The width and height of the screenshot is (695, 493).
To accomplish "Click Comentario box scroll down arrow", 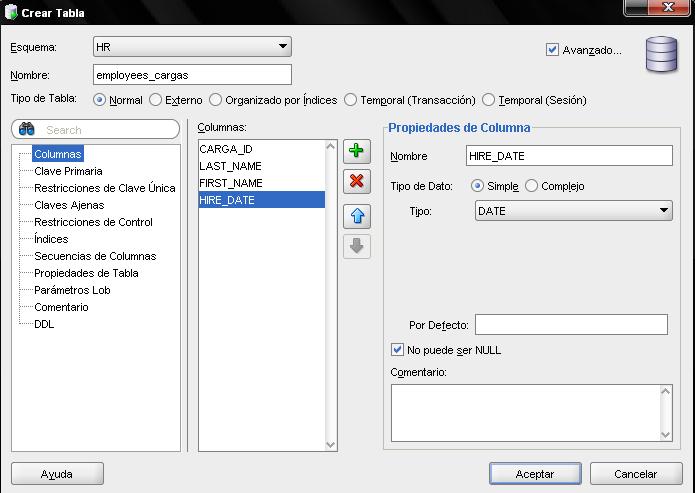I will point(665,434).
